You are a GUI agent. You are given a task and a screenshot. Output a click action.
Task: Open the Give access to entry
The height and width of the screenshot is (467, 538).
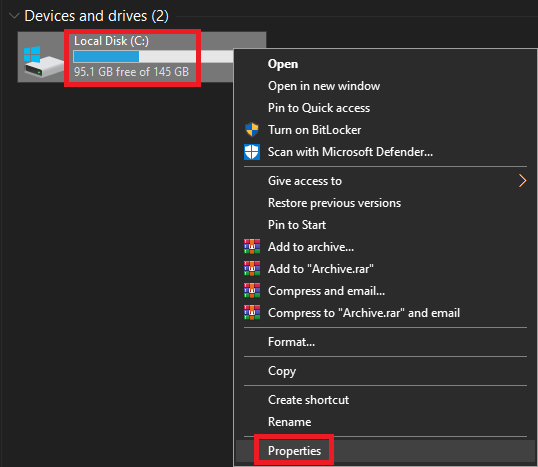[386, 181]
